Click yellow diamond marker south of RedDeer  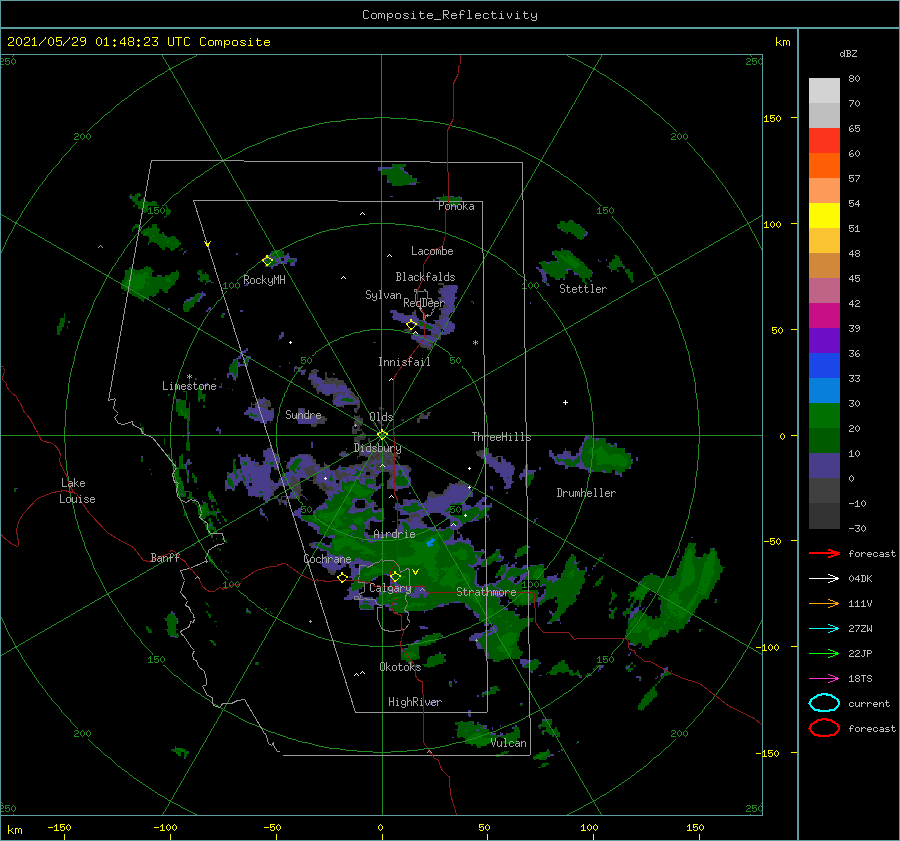(411, 325)
